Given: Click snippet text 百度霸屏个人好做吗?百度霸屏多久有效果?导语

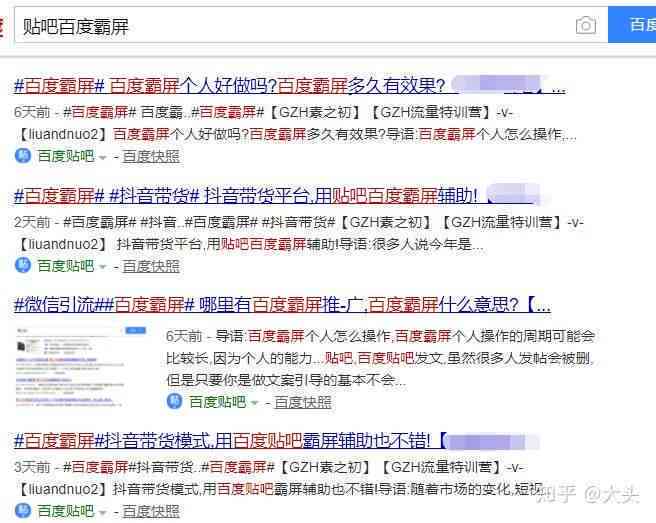Looking at the screenshot, I should 264,134.
